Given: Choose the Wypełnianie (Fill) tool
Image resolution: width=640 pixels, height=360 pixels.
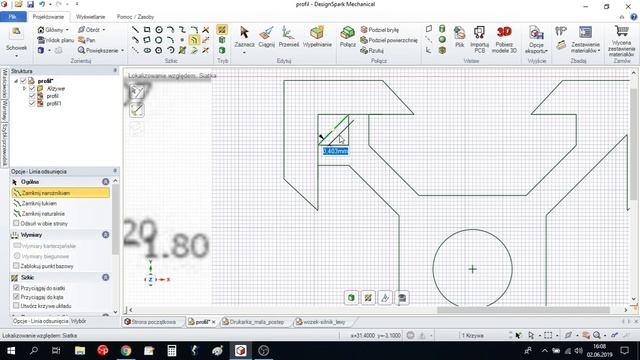Looking at the screenshot, I should click(x=317, y=37).
